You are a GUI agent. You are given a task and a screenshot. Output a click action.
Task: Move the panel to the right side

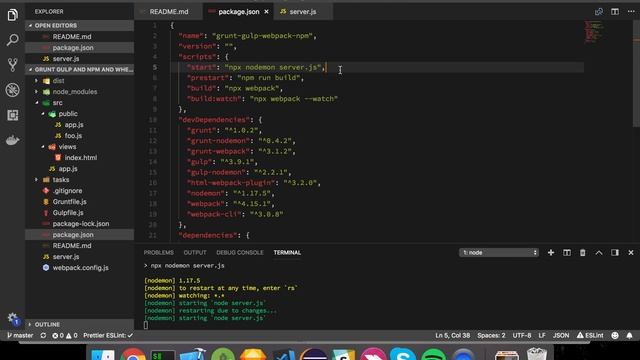615,253
